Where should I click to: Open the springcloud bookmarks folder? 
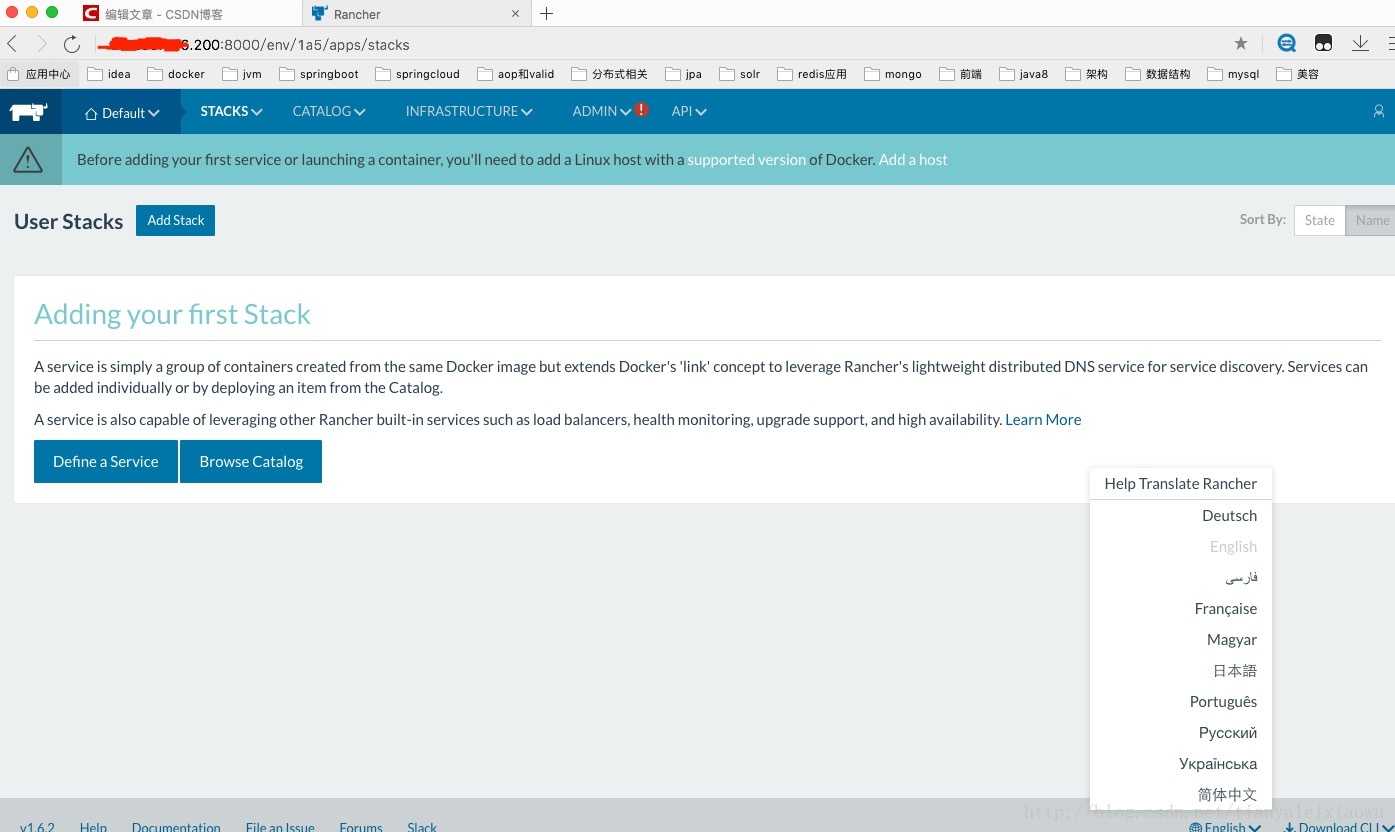coord(418,74)
